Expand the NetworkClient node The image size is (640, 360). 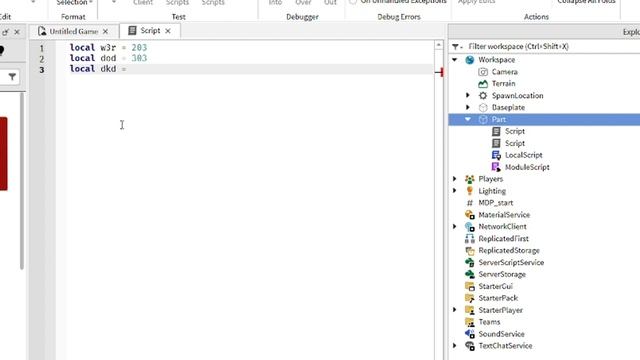click(455, 227)
